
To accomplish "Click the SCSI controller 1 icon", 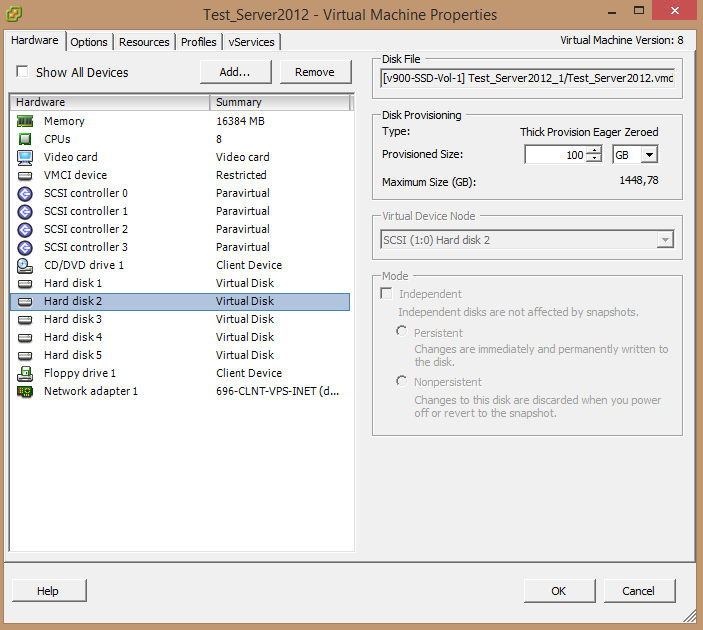I will click(x=25, y=212).
